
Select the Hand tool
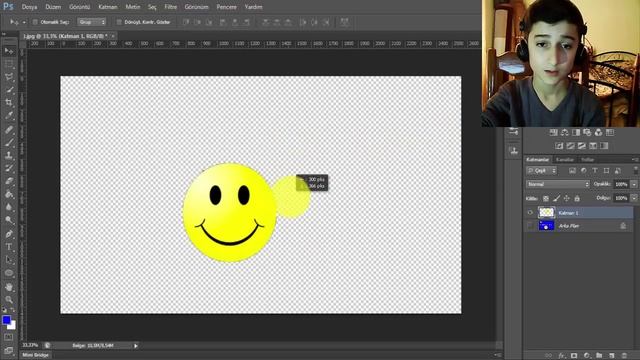9,287
